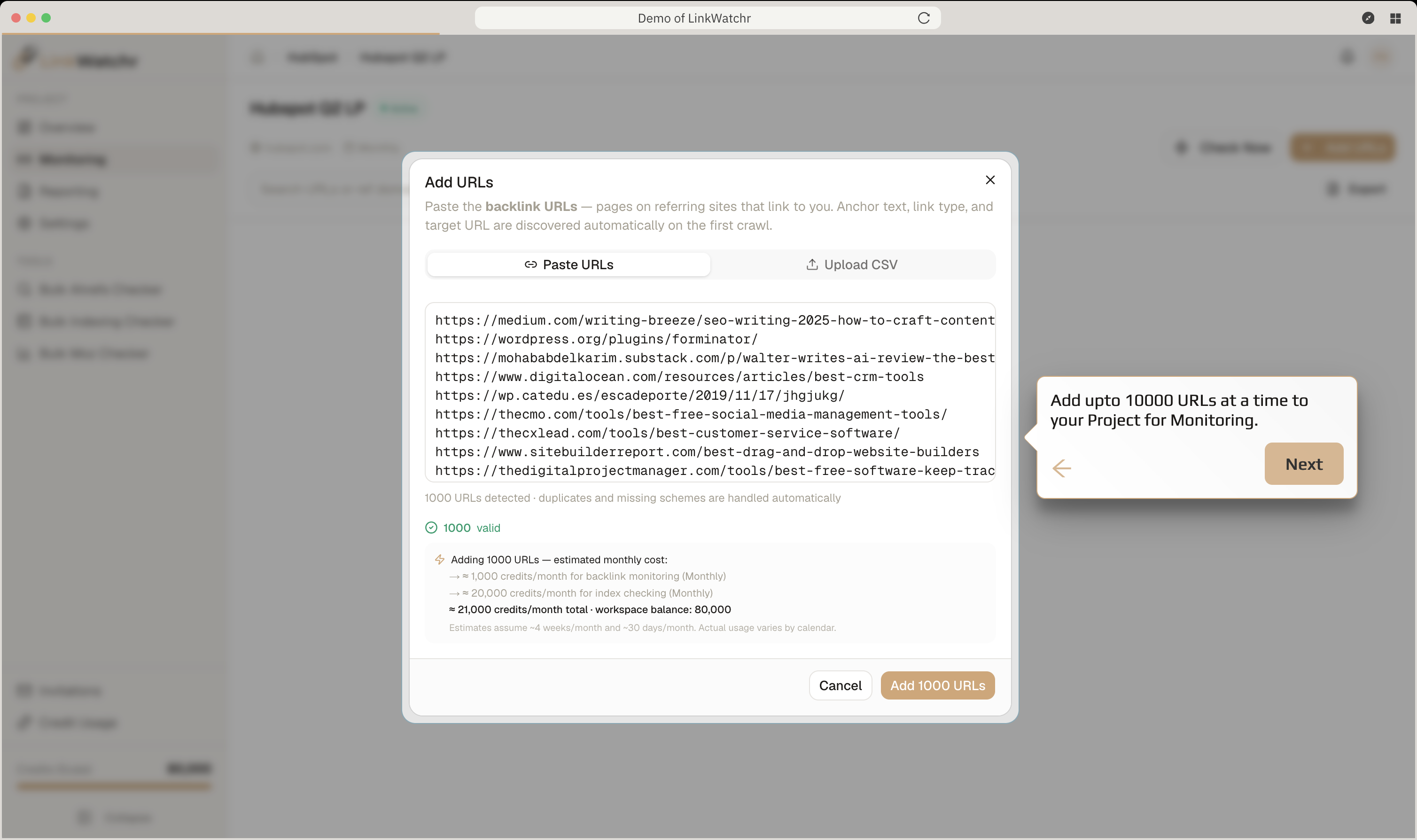Select the wp.catedu.es escadeporte URL line
The height and width of the screenshot is (840, 1417).
click(x=639, y=395)
